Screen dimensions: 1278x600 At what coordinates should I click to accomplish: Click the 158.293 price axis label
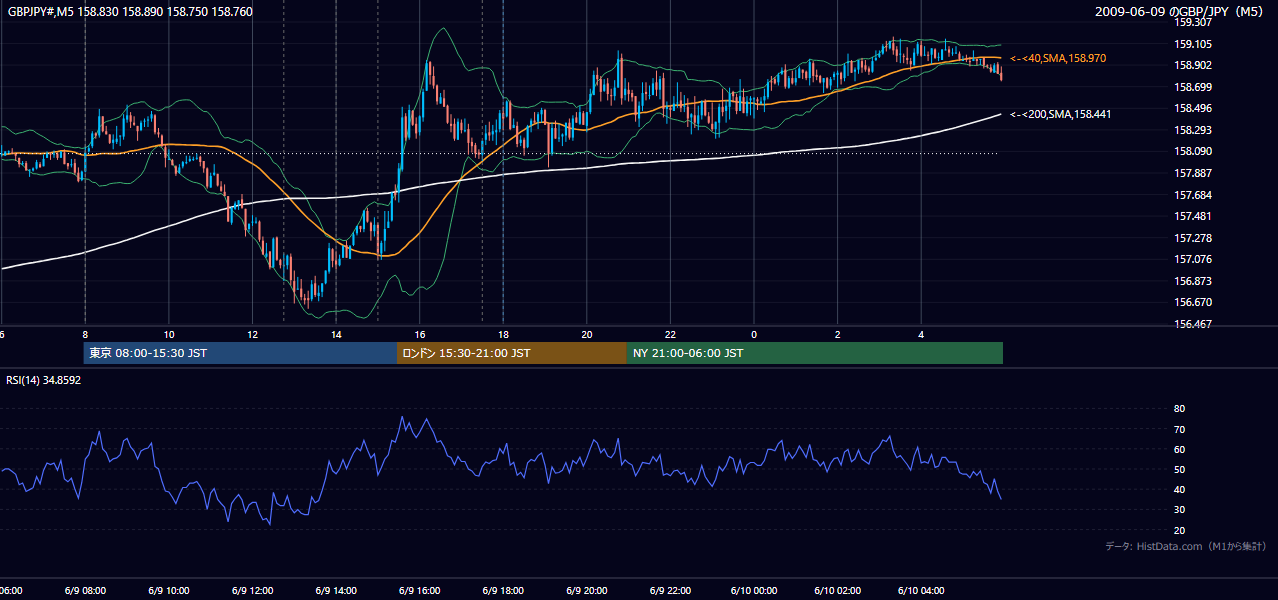[1194, 130]
